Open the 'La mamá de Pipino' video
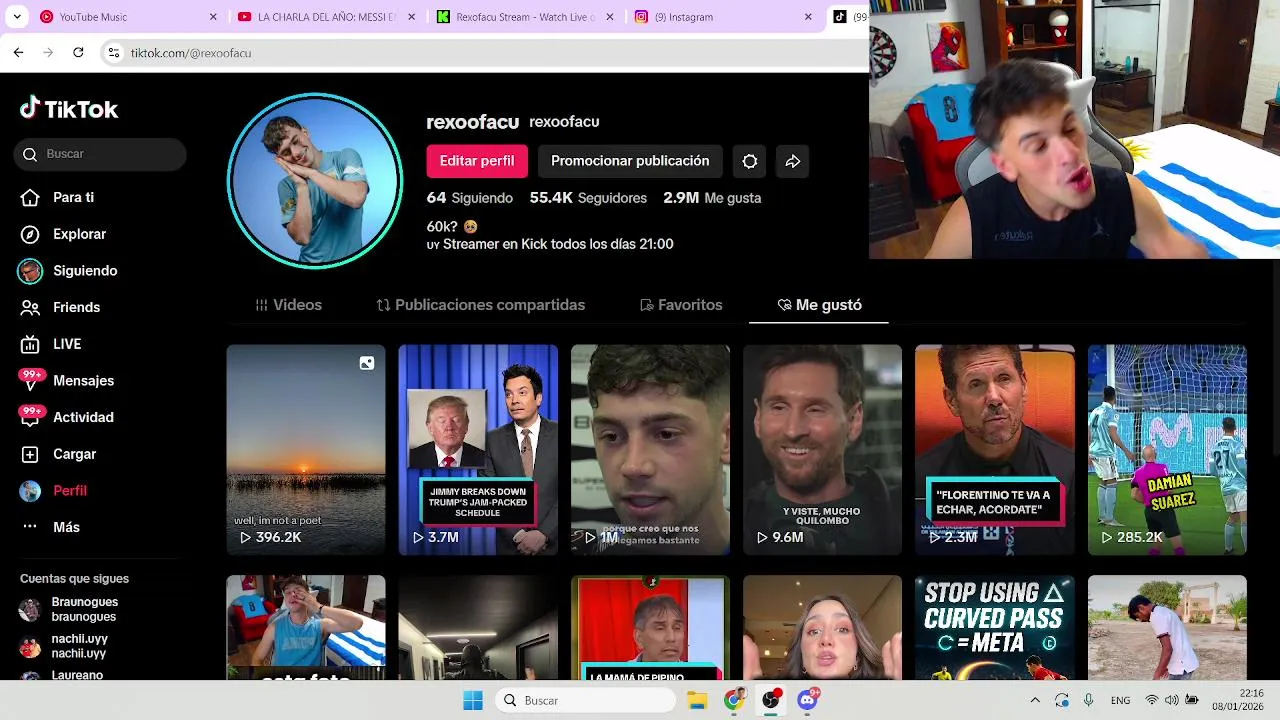 click(x=650, y=627)
